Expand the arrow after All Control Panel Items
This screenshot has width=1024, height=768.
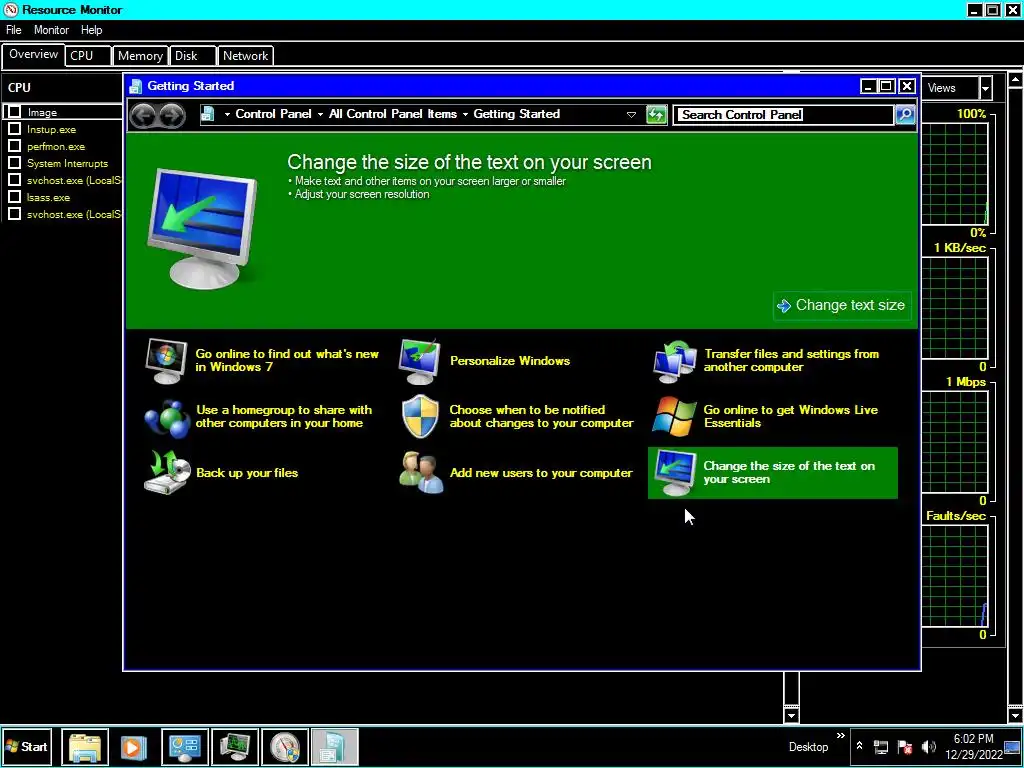(466, 114)
